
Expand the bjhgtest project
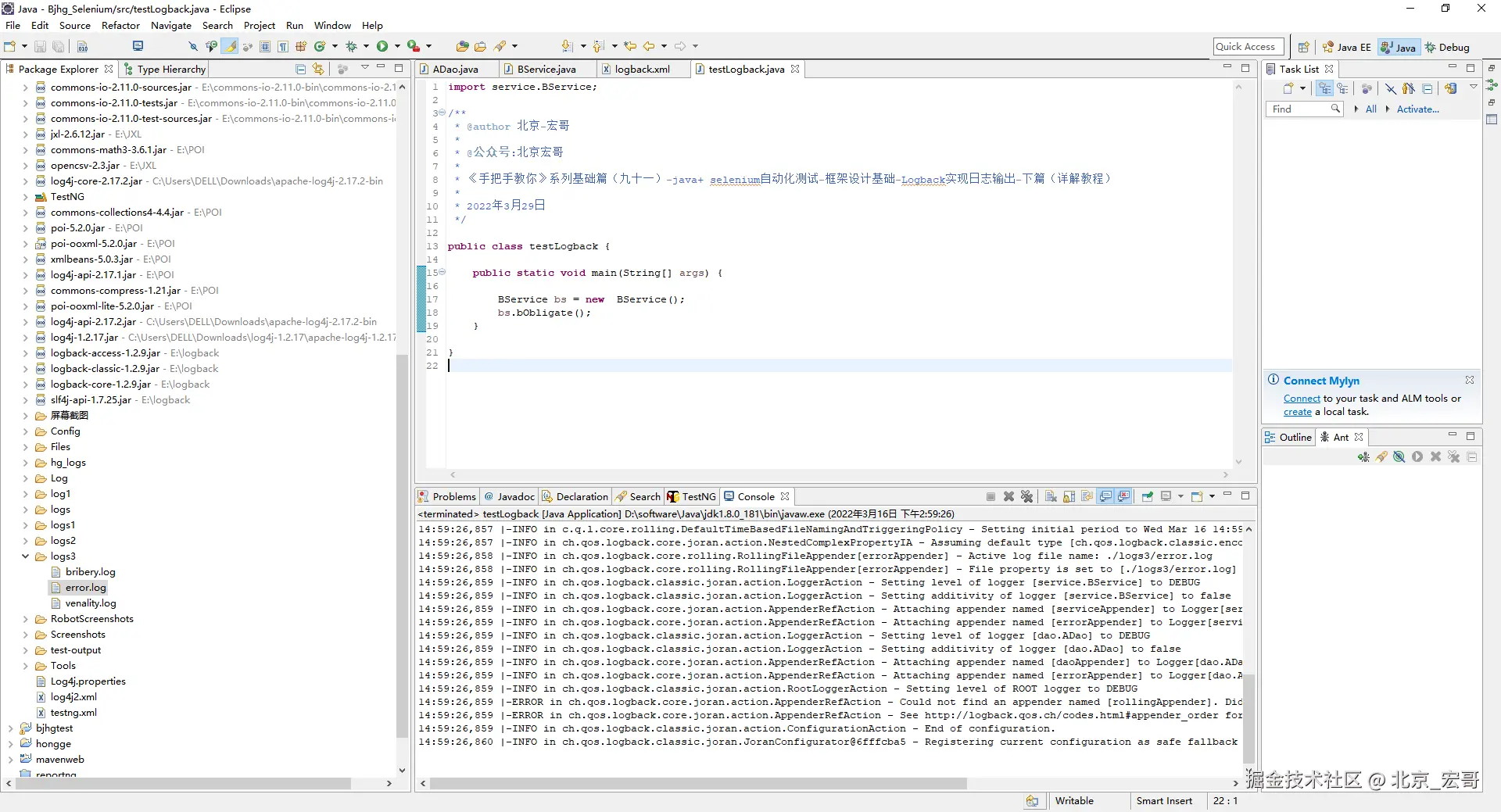[10, 728]
